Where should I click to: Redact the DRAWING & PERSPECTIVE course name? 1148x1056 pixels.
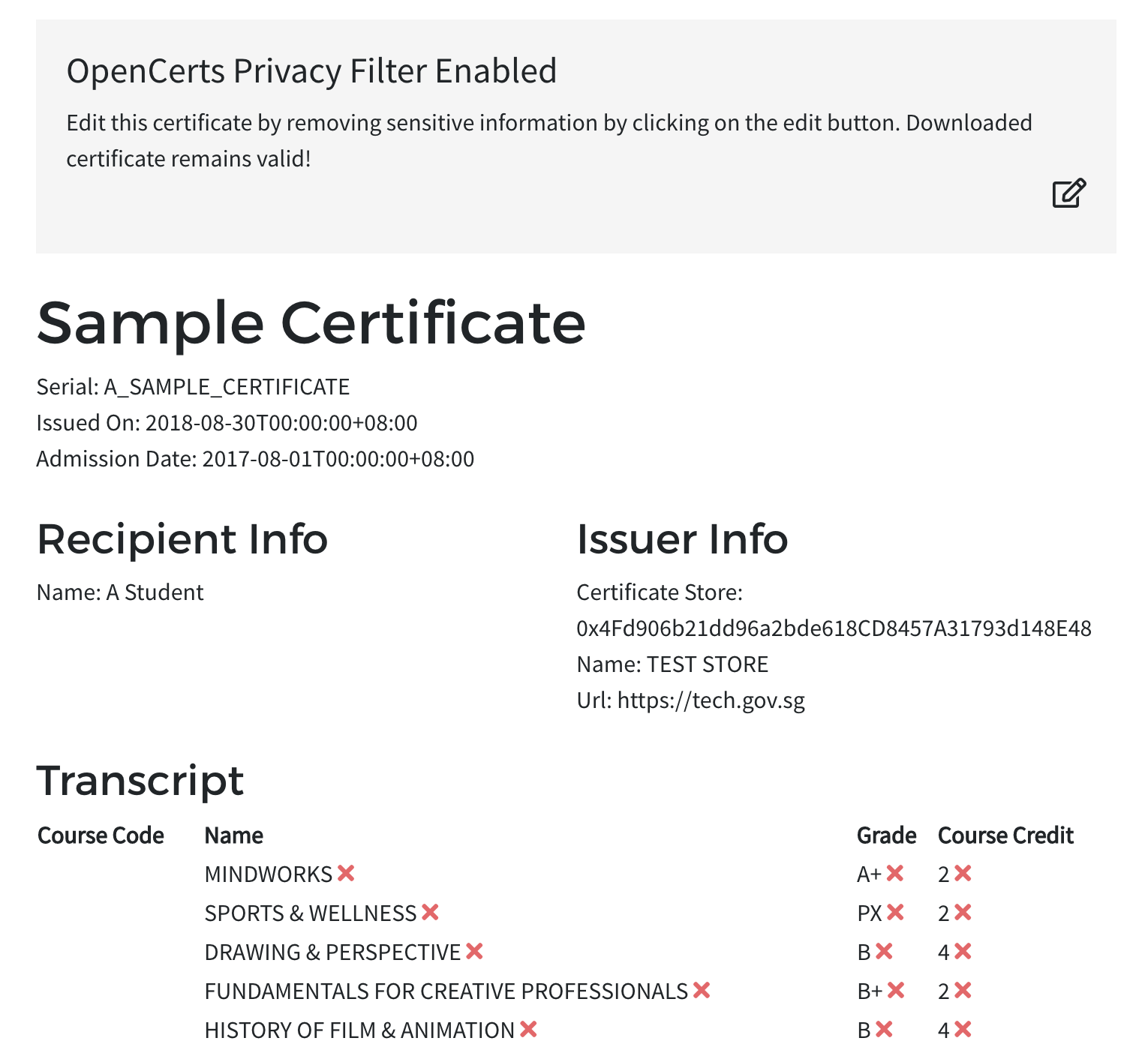474,951
